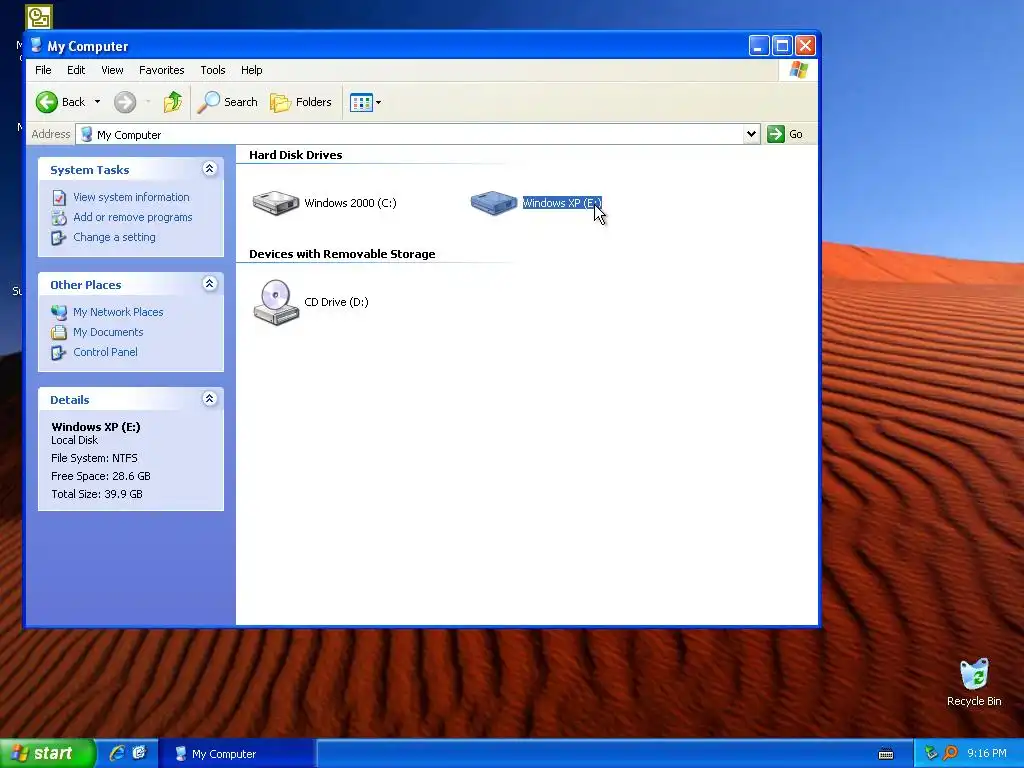Click the My Computer icon in address bar
This screenshot has height=768, width=1024.
pyautogui.click(x=86, y=135)
